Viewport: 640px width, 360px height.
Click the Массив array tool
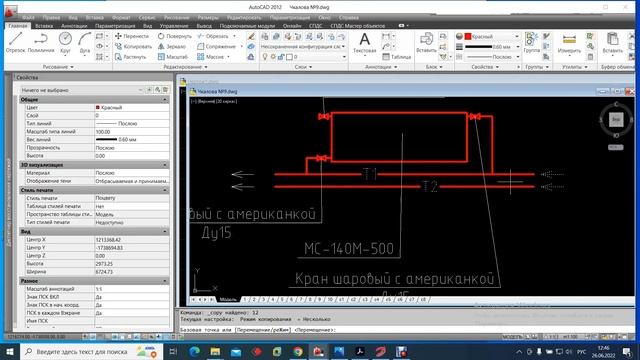pos(211,57)
